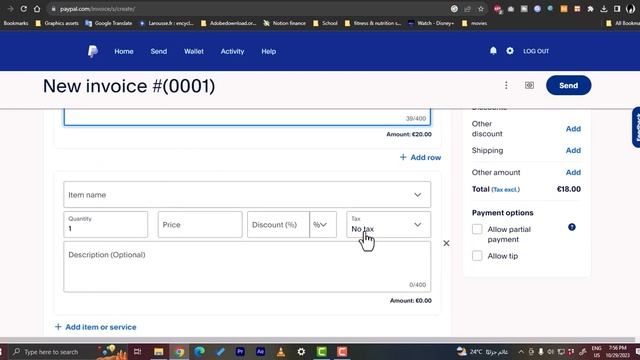640x360 pixels.
Task: Open Help in PayPal nav
Action: pos(269,51)
